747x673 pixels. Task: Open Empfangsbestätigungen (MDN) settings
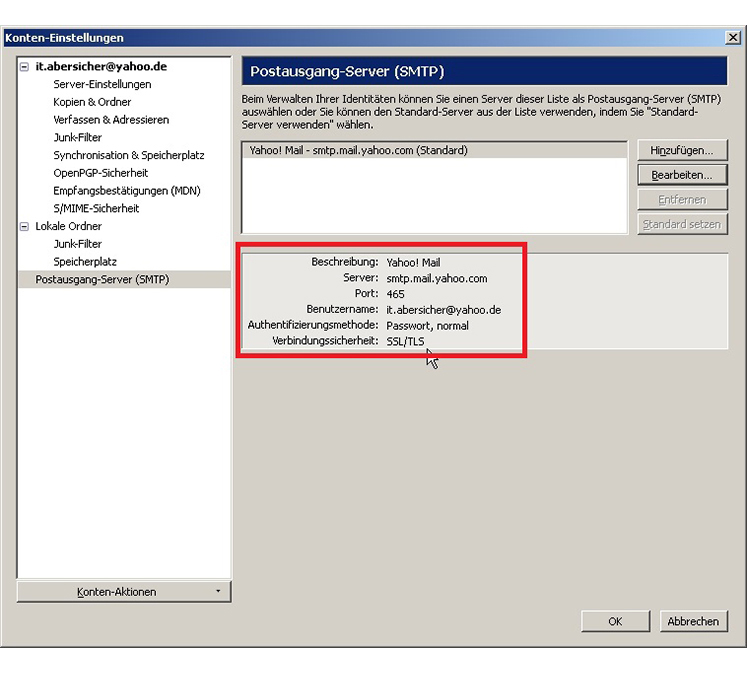126,191
